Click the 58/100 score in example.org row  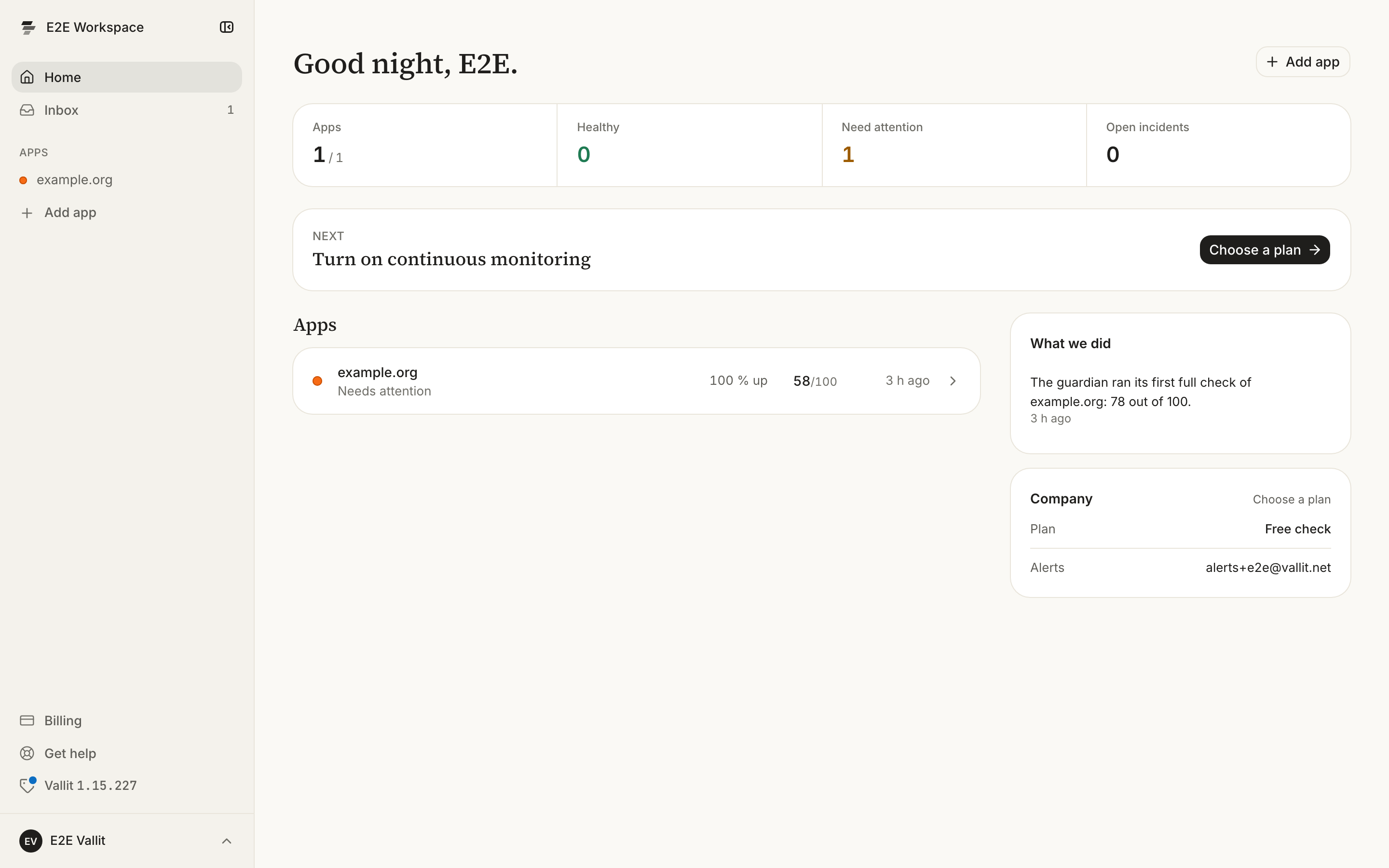(x=815, y=381)
